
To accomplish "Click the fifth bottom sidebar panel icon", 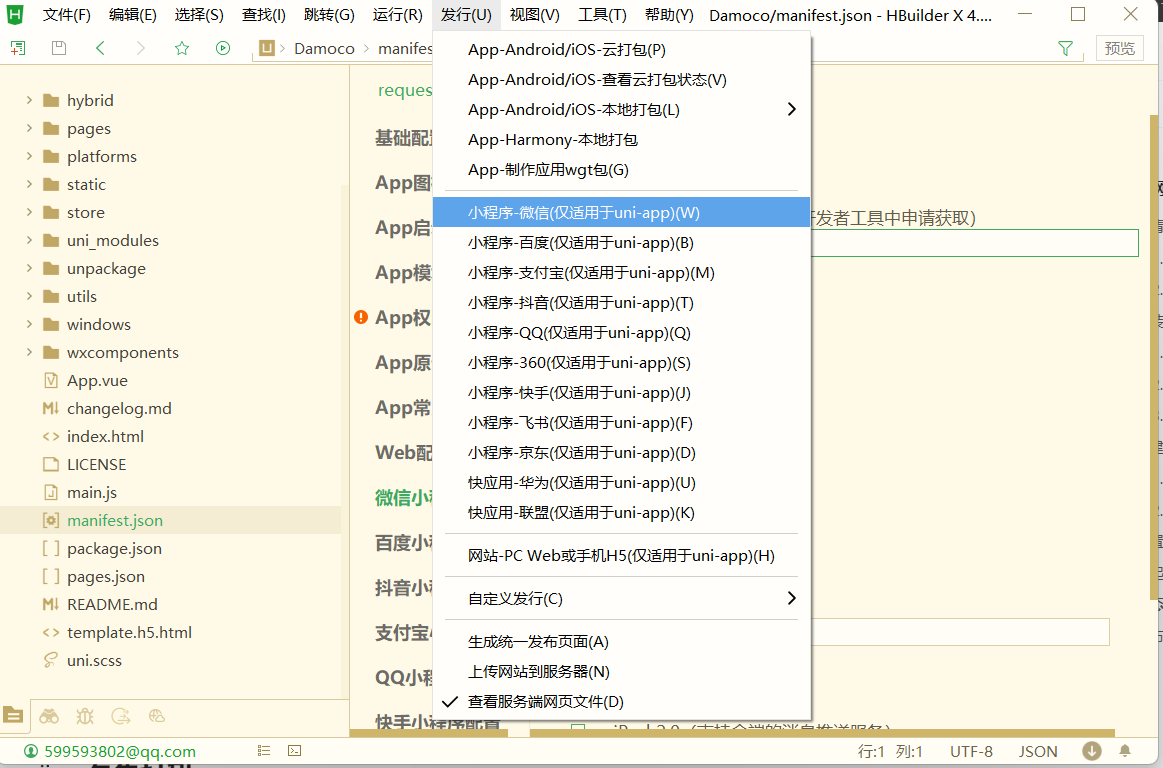I will click(x=156, y=716).
